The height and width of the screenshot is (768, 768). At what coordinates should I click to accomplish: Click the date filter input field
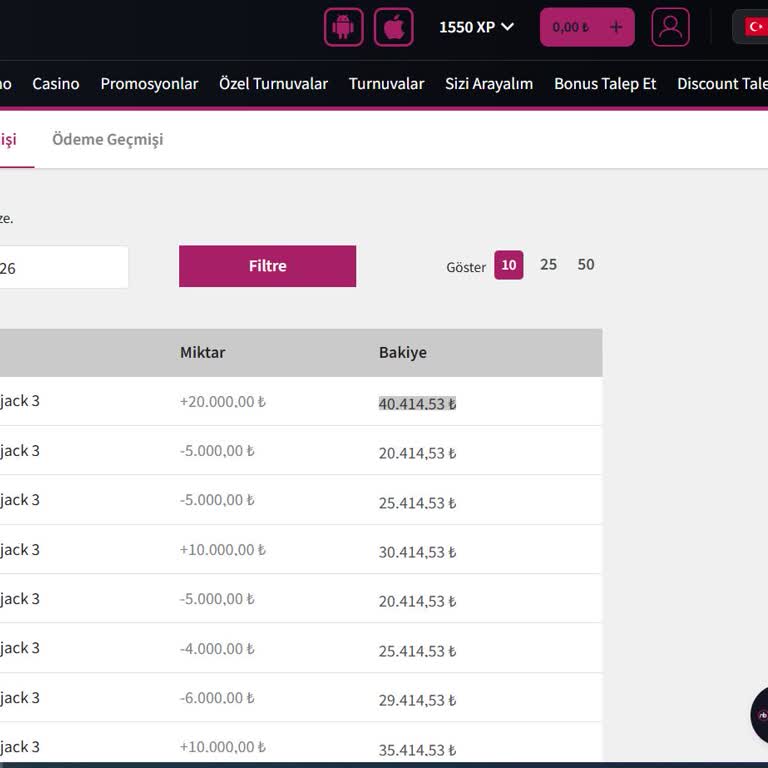[62, 268]
